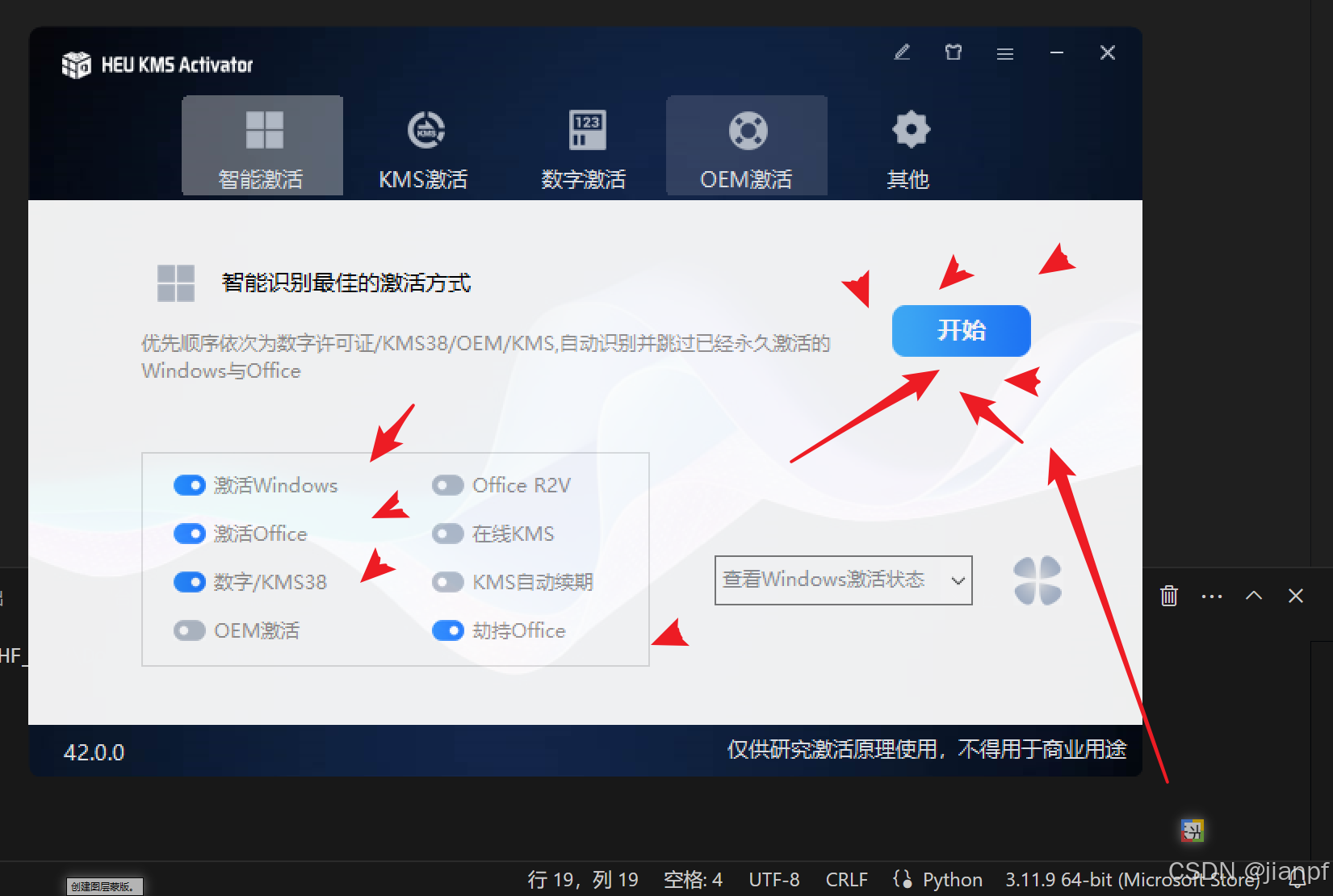
Task: Disable the 数字/KMS38 switch
Action: (190, 582)
